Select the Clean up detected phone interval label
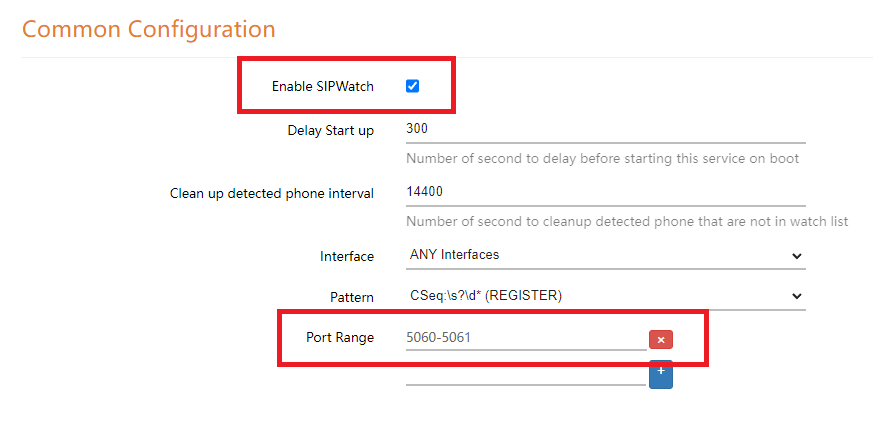Viewport: 873px width, 424px height. tap(272, 193)
